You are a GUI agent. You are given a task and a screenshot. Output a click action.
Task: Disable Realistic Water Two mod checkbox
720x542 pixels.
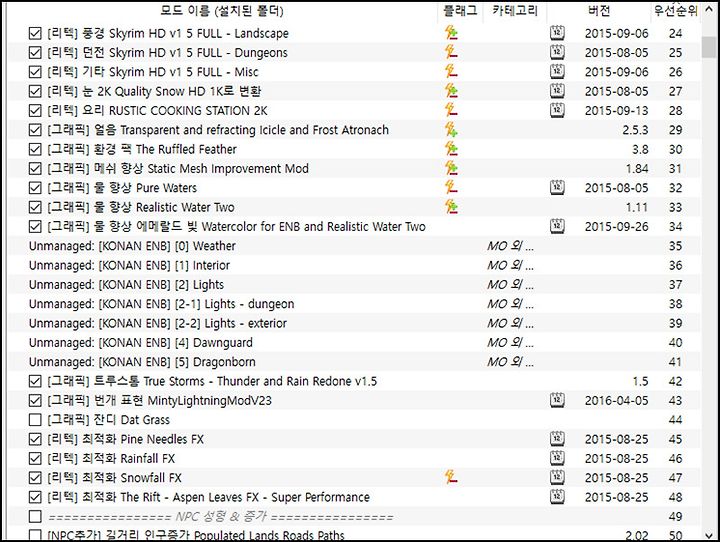[x=35, y=207]
